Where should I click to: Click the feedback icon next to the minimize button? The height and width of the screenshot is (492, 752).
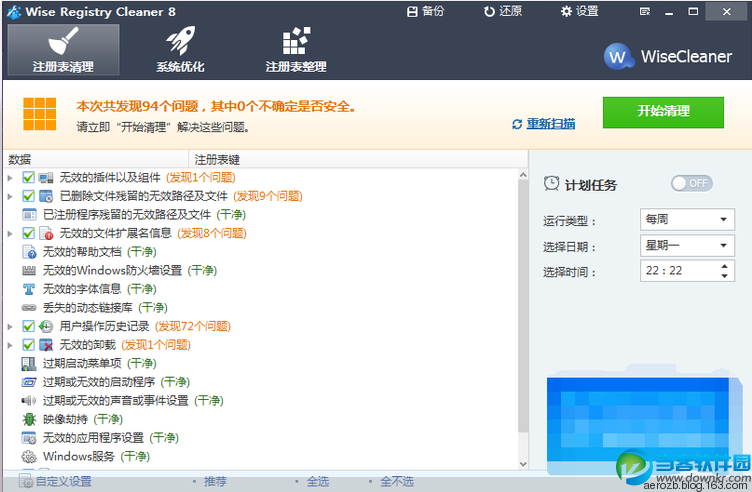click(645, 12)
